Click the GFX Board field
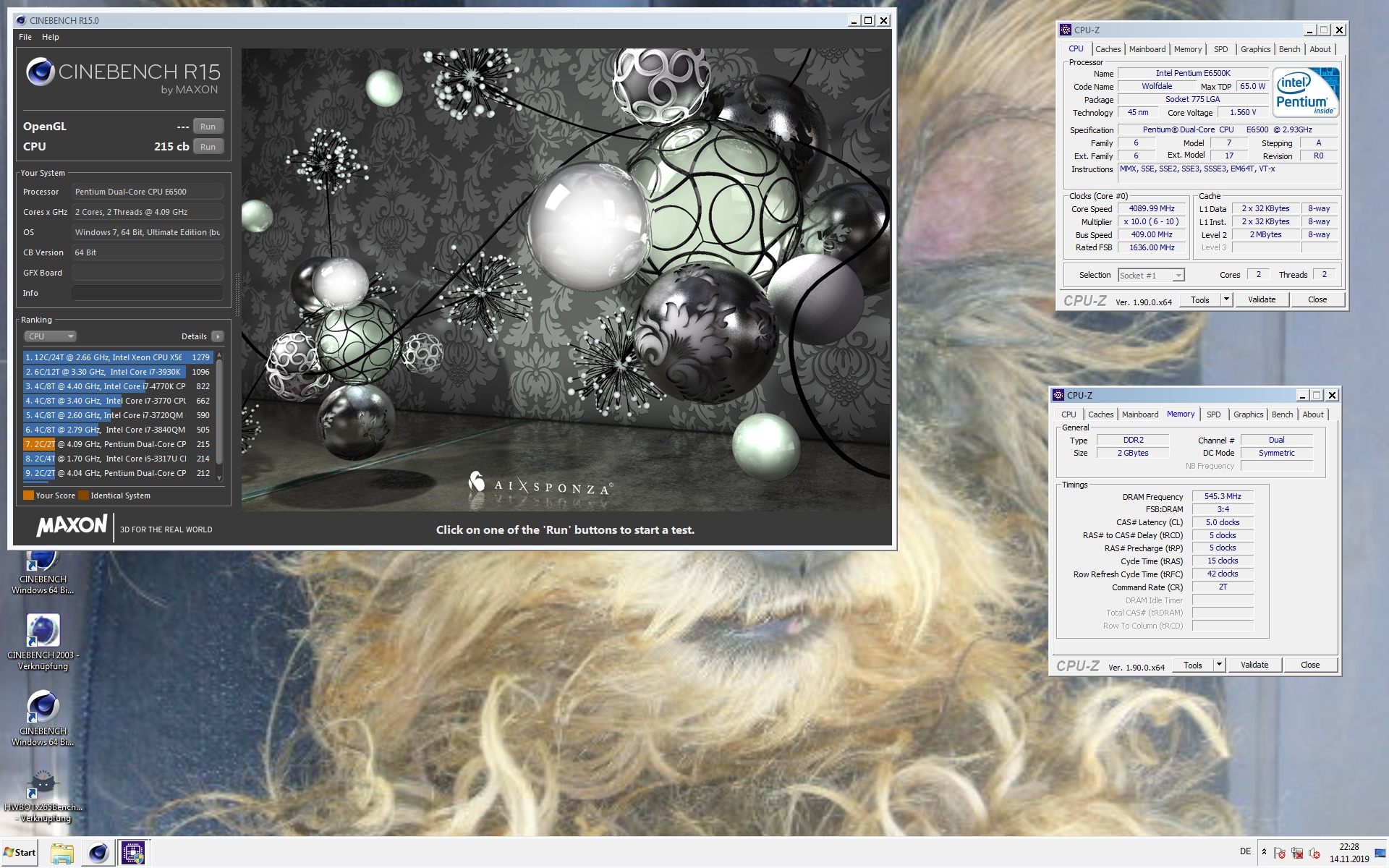Image resolution: width=1389 pixels, height=868 pixels. click(147, 273)
